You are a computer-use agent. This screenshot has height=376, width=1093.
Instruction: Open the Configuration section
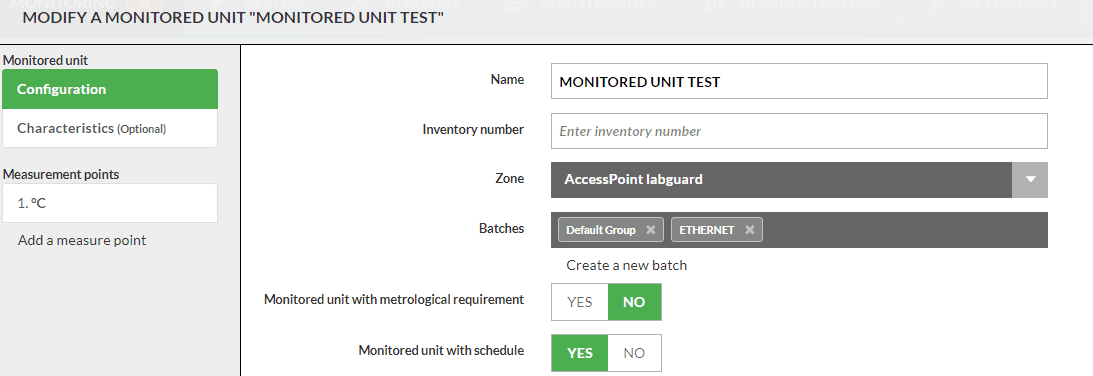coord(110,89)
